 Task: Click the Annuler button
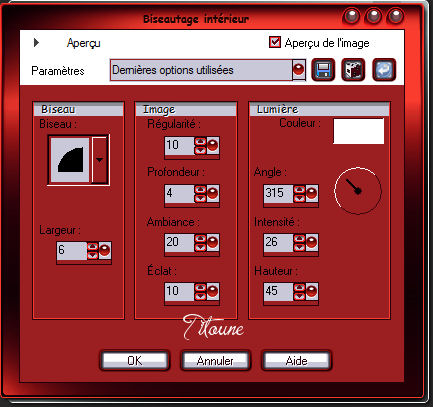pos(215,360)
